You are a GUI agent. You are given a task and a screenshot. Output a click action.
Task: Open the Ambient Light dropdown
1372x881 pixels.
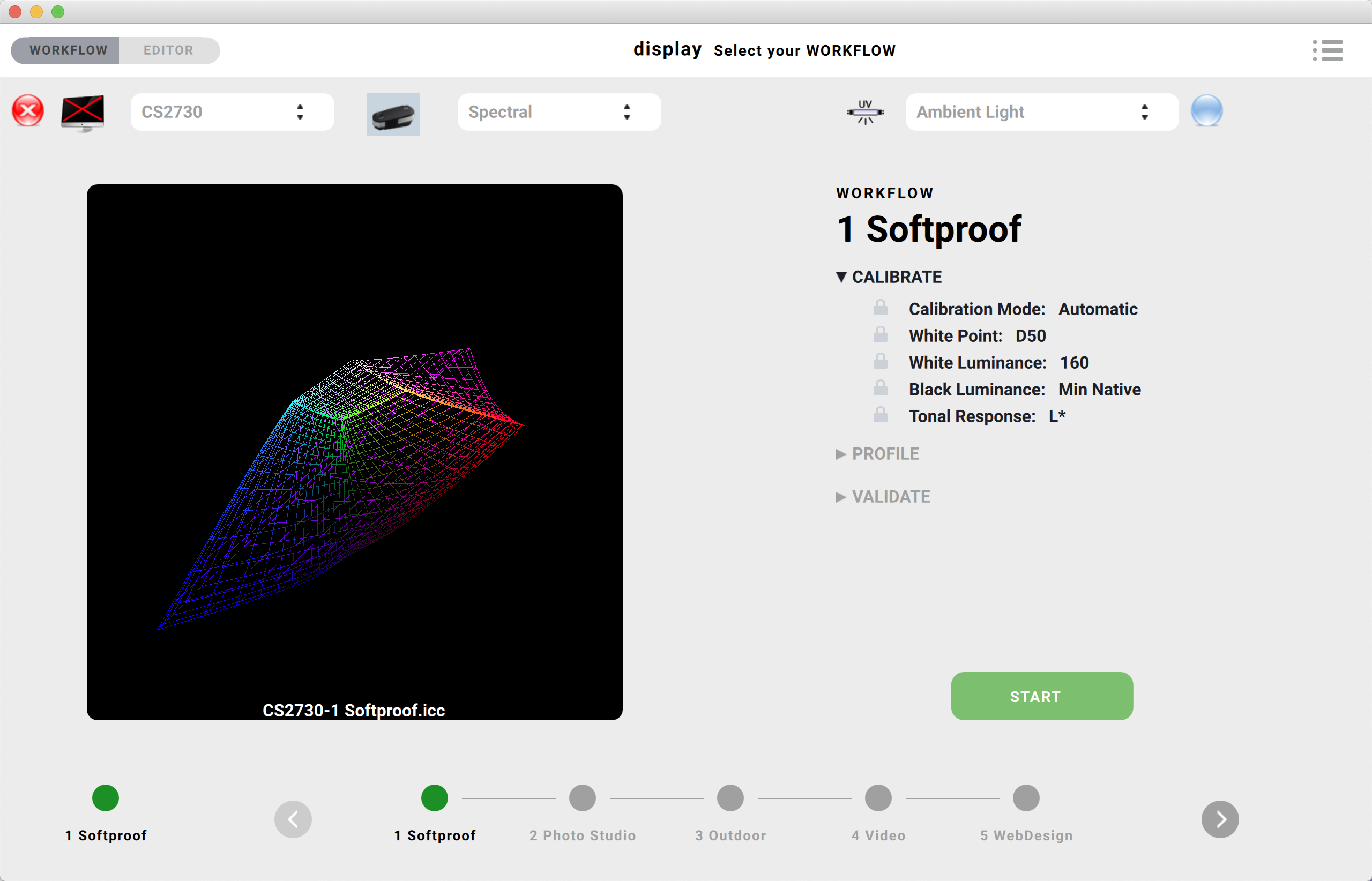1042,112
